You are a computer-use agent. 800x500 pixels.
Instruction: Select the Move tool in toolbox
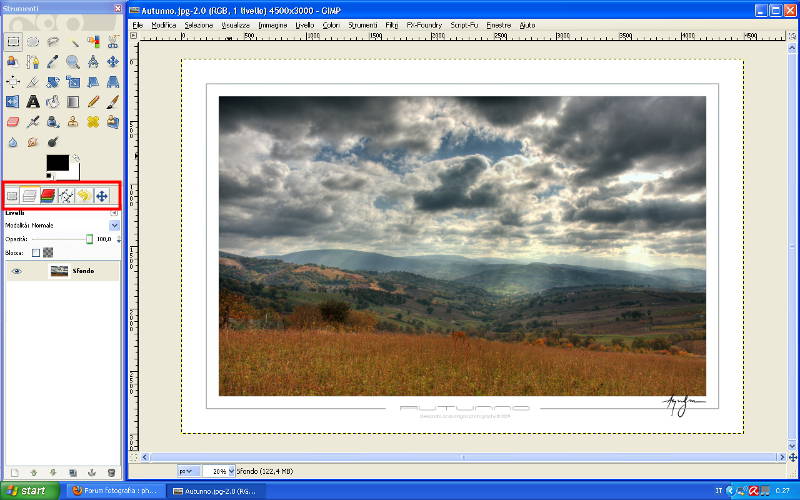click(x=113, y=62)
